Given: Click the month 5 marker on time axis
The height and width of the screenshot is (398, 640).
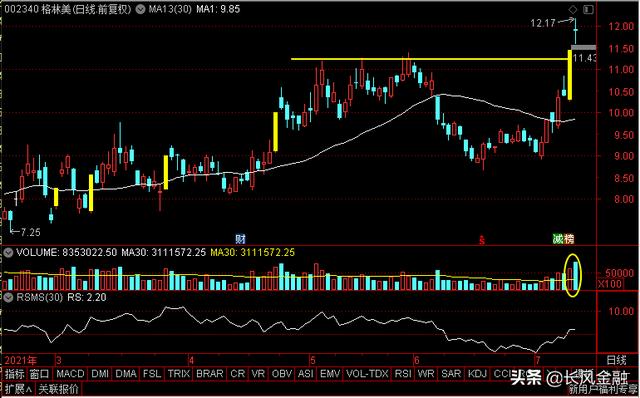Looking at the screenshot, I should [x=313, y=360].
